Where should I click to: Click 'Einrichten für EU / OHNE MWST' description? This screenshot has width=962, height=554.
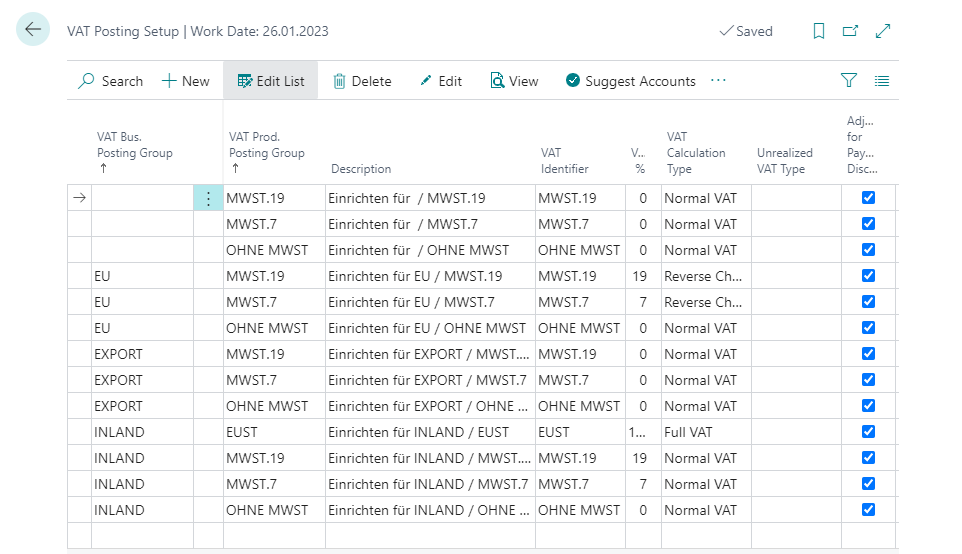430,328
